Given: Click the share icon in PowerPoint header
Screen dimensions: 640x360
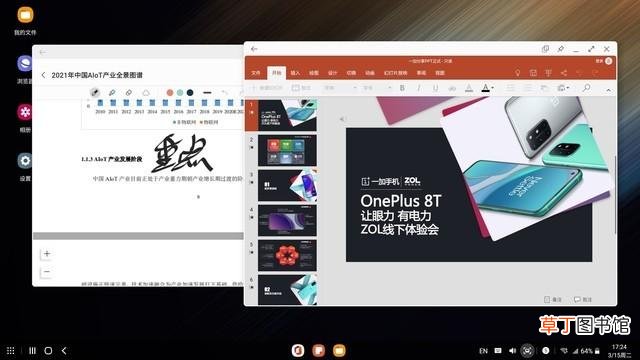Looking at the screenshot, I should [564, 73].
